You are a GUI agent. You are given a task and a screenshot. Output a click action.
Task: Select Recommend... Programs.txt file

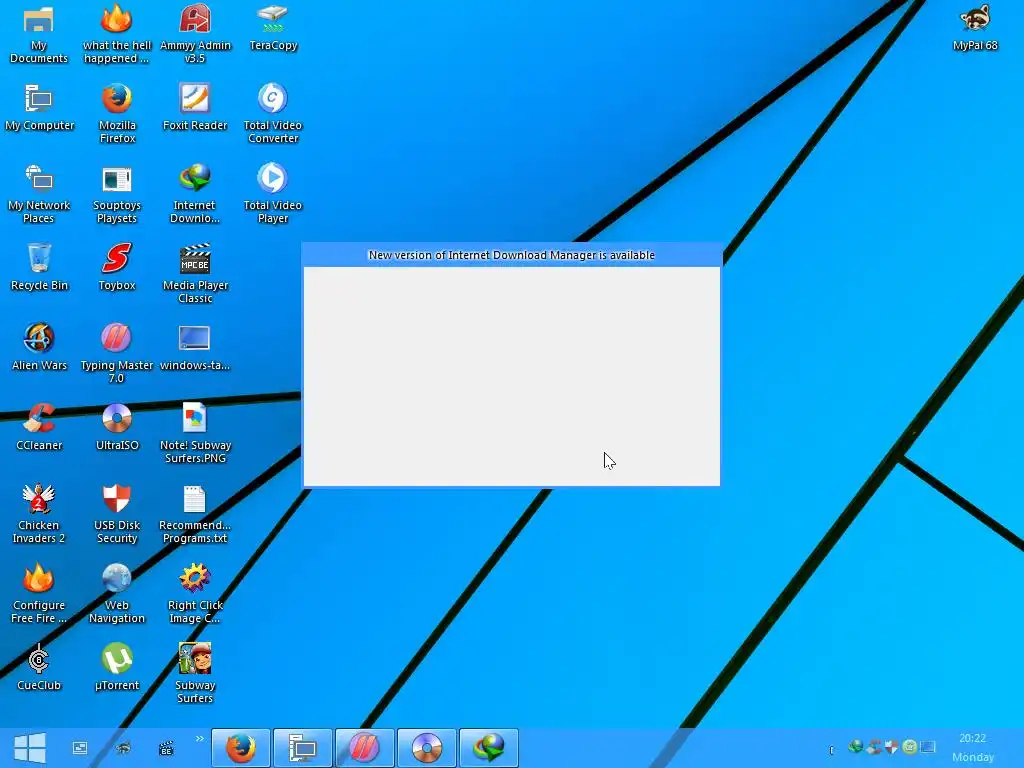click(195, 514)
